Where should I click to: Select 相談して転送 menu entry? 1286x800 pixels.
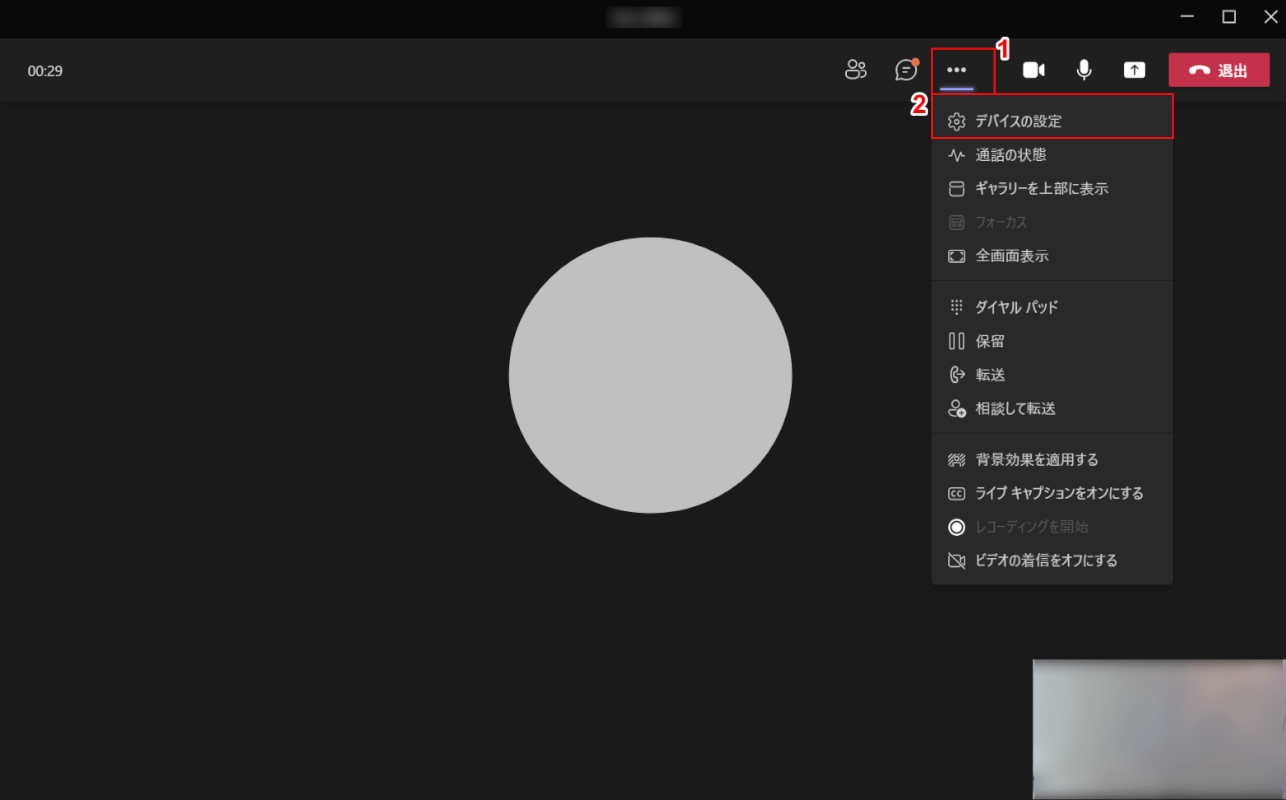click(1052, 409)
